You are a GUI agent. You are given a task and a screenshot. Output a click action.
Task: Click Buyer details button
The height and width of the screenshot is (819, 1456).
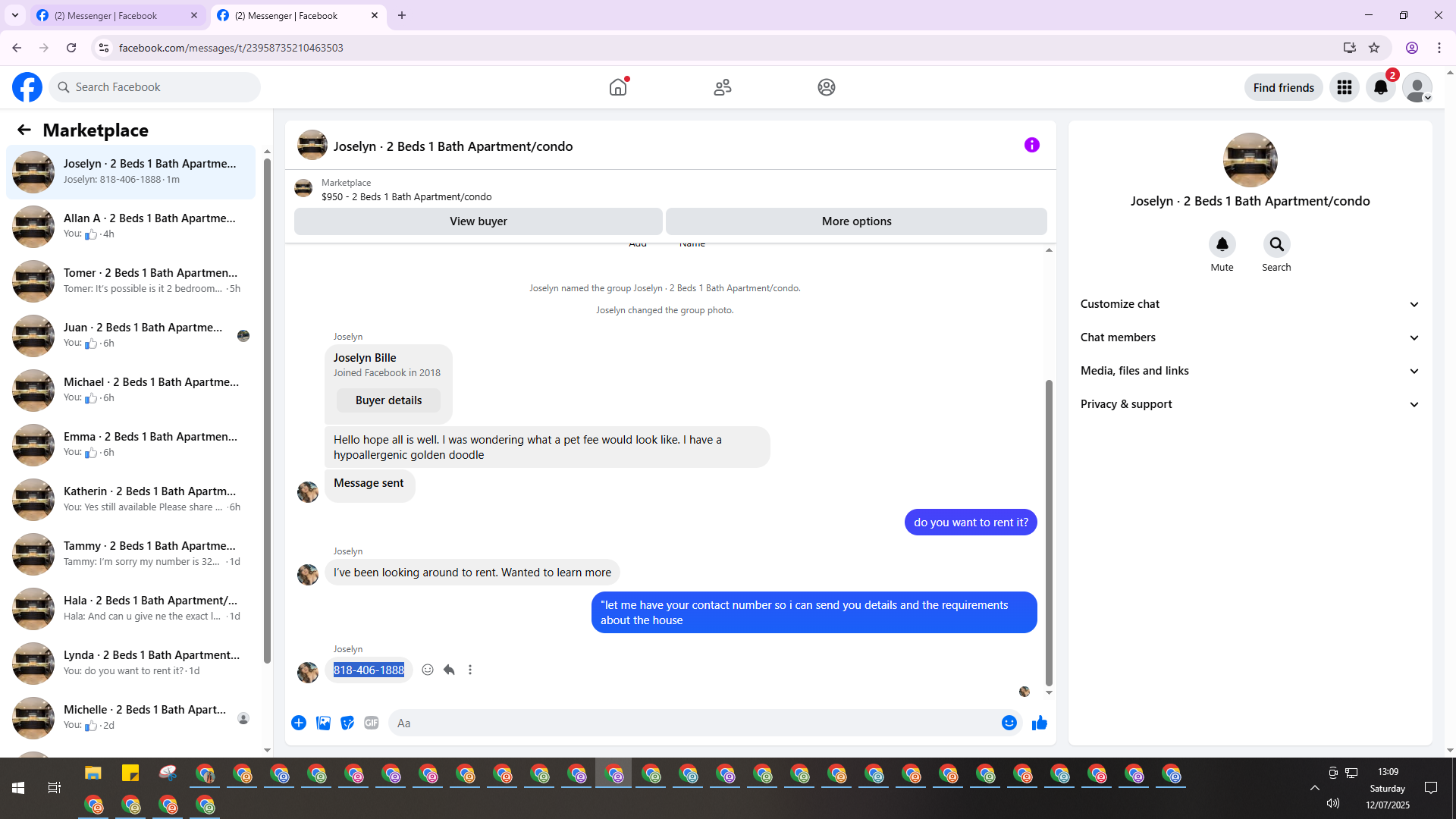coord(388,400)
